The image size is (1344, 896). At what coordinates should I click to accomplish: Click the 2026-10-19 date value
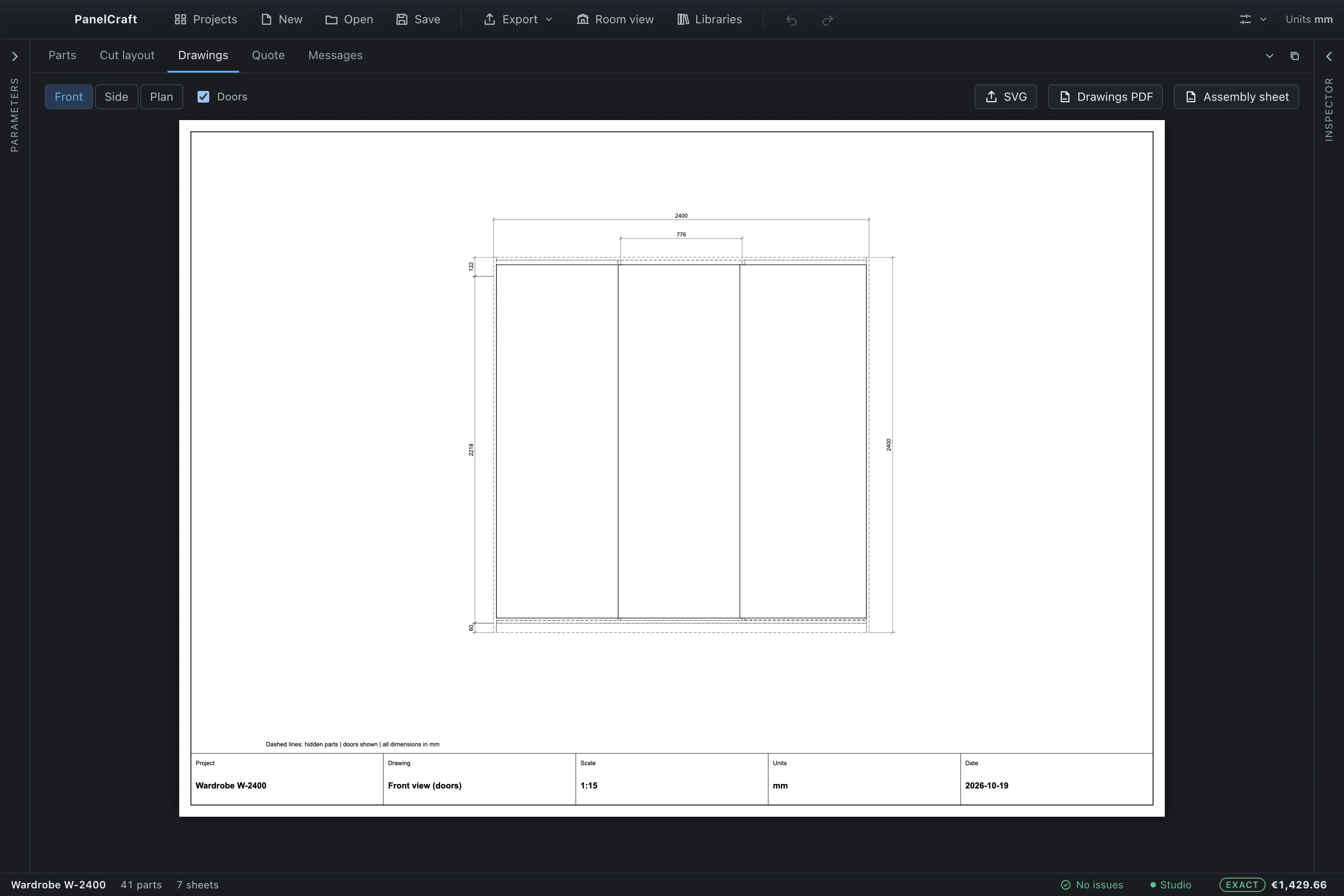pos(986,786)
